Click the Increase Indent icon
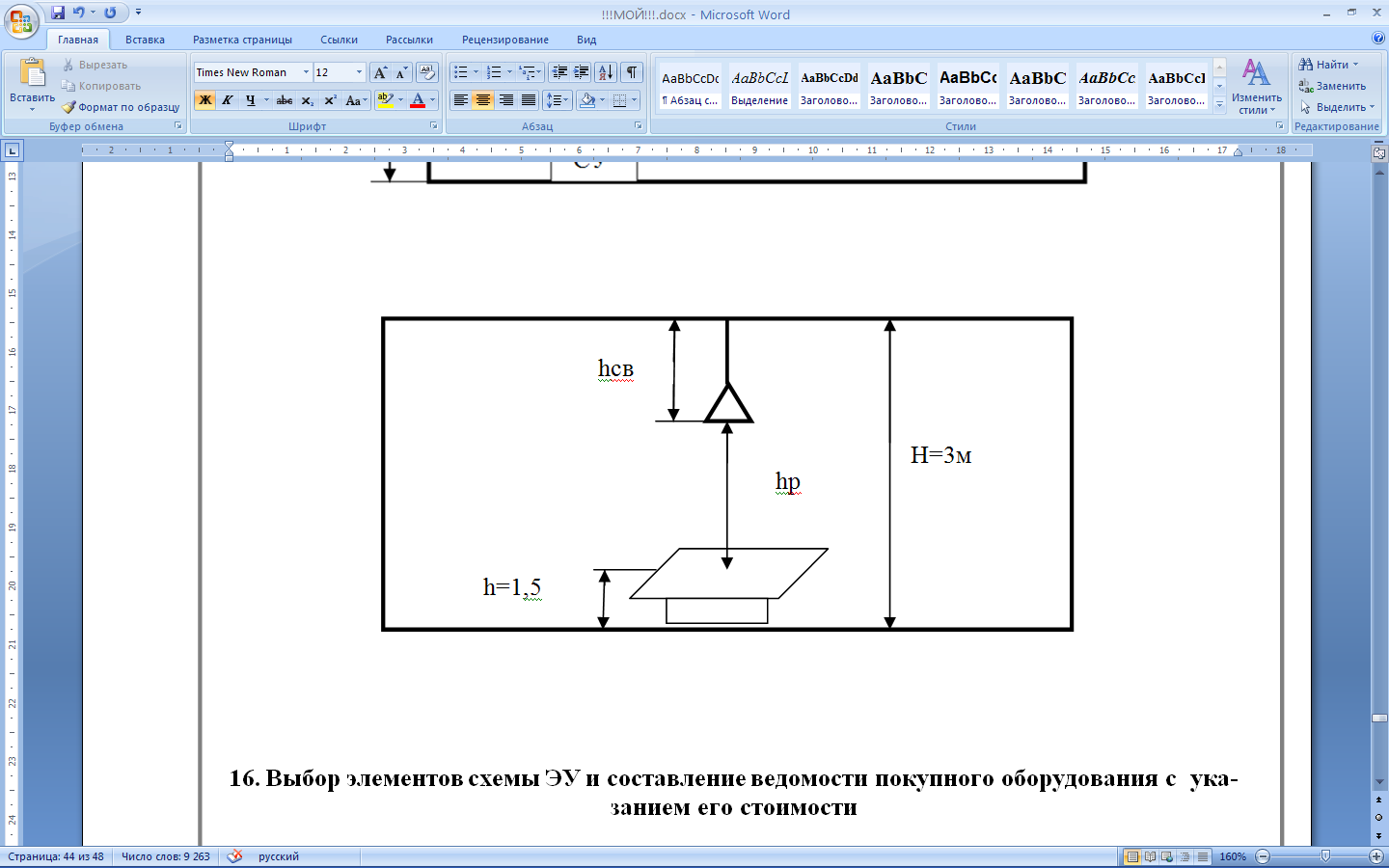The width and height of the screenshot is (1389, 868). pos(582,72)
